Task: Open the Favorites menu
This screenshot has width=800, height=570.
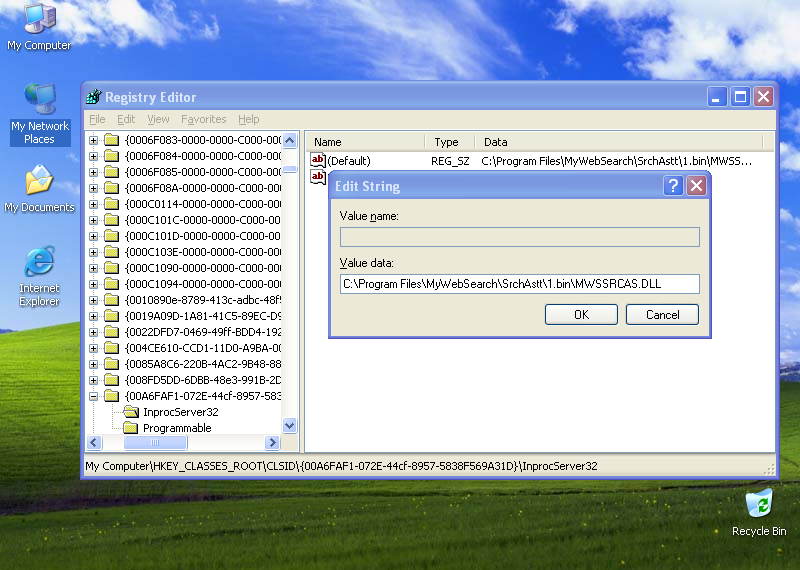Action: pos(203,119)
